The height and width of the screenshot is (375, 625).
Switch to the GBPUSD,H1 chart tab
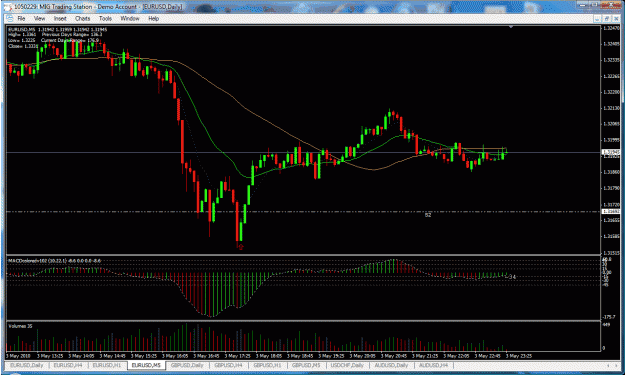267,365
